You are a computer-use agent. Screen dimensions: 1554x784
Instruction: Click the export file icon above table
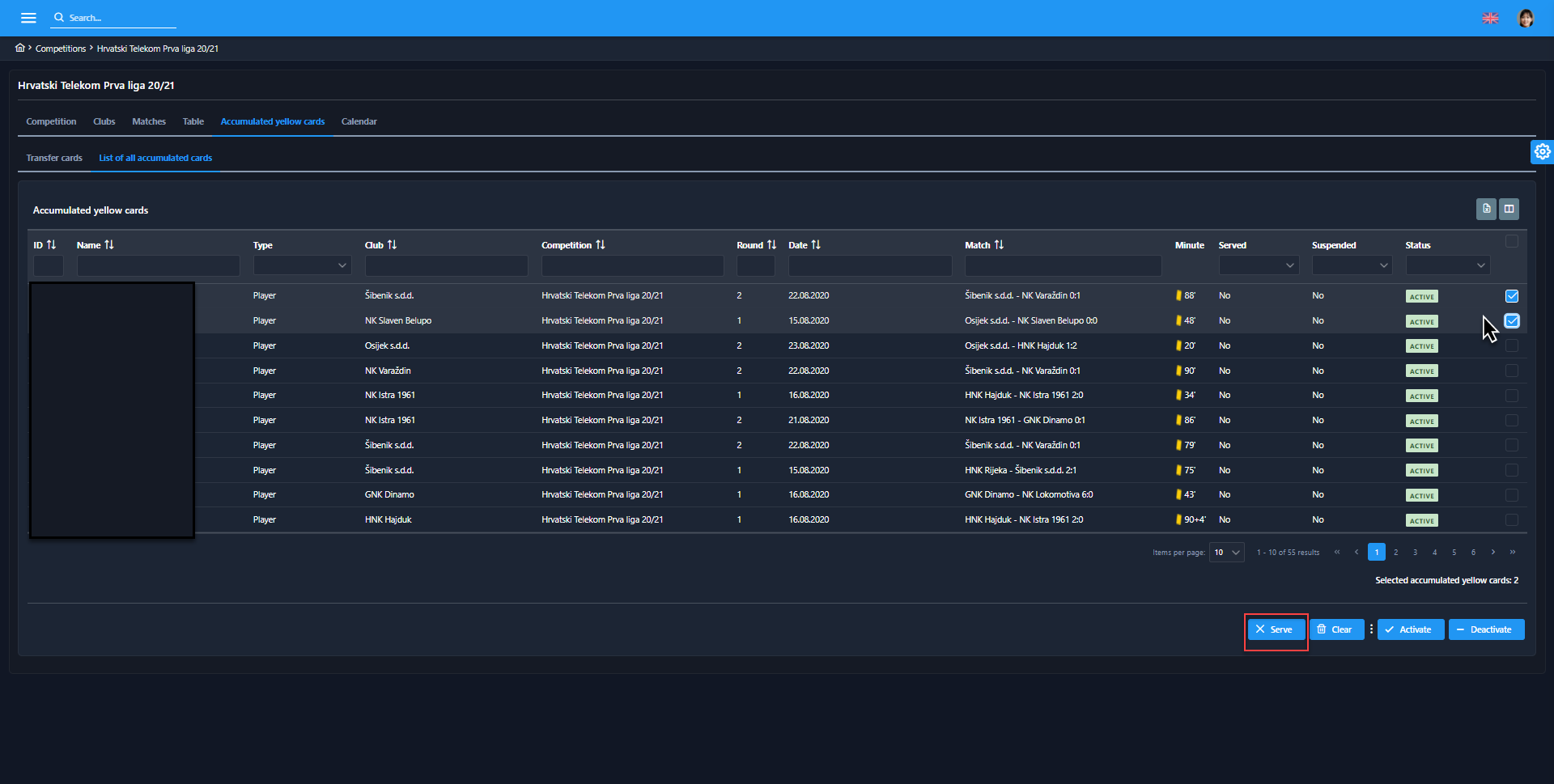[1486, 209]
